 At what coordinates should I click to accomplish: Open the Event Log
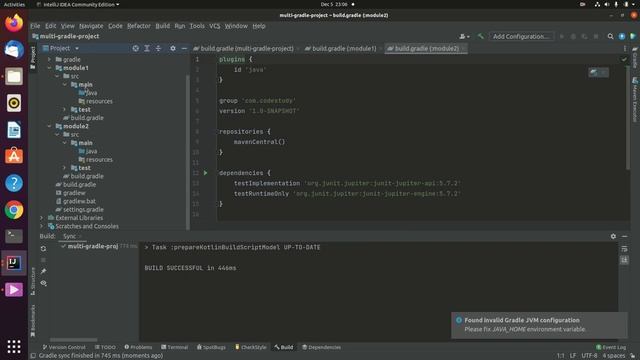tap(611, 347)
